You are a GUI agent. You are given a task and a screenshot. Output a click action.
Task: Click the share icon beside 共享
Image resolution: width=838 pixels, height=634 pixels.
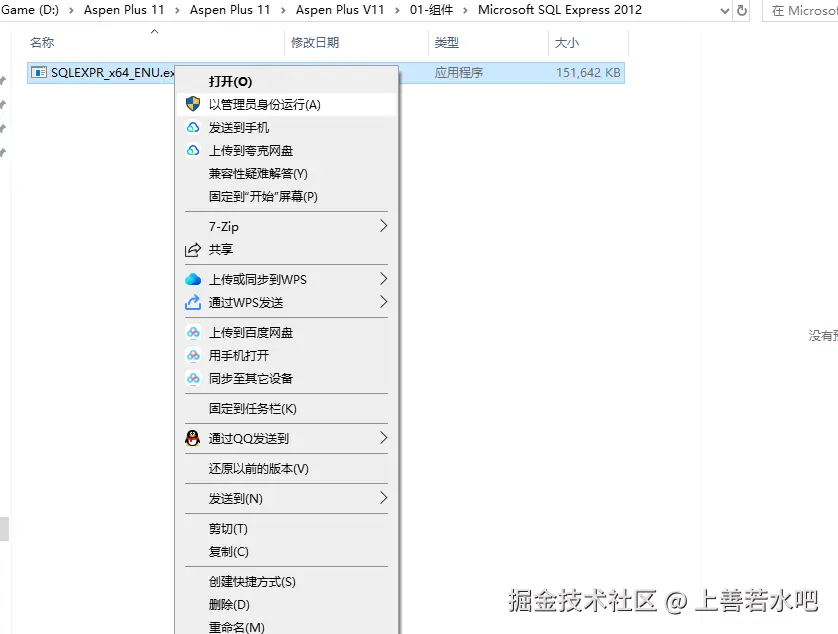click(x=193, y=249)
